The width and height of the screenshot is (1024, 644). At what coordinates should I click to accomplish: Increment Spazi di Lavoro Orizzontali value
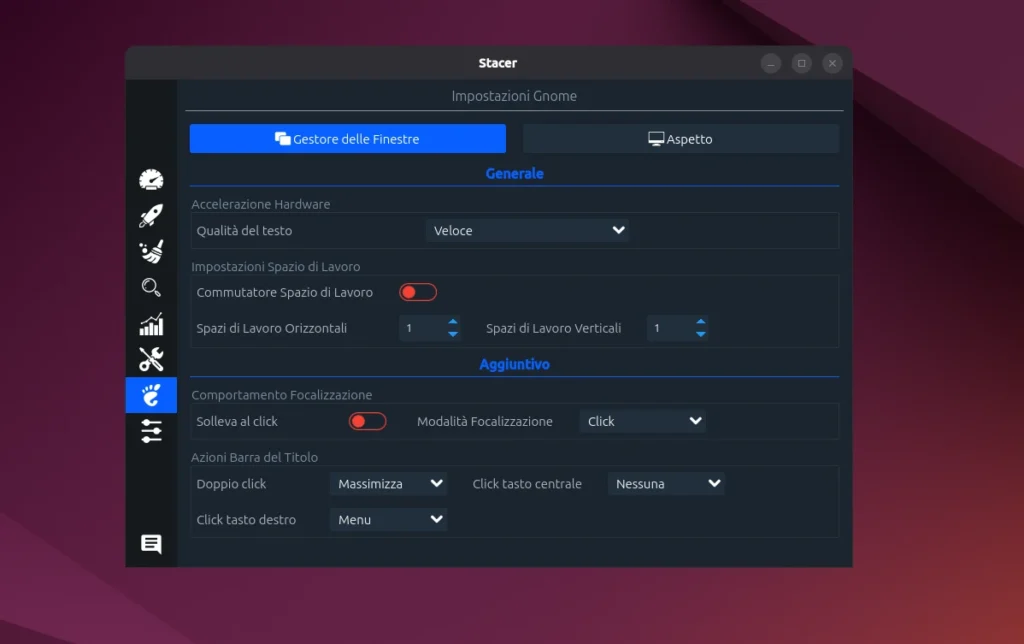coord(452,323)
